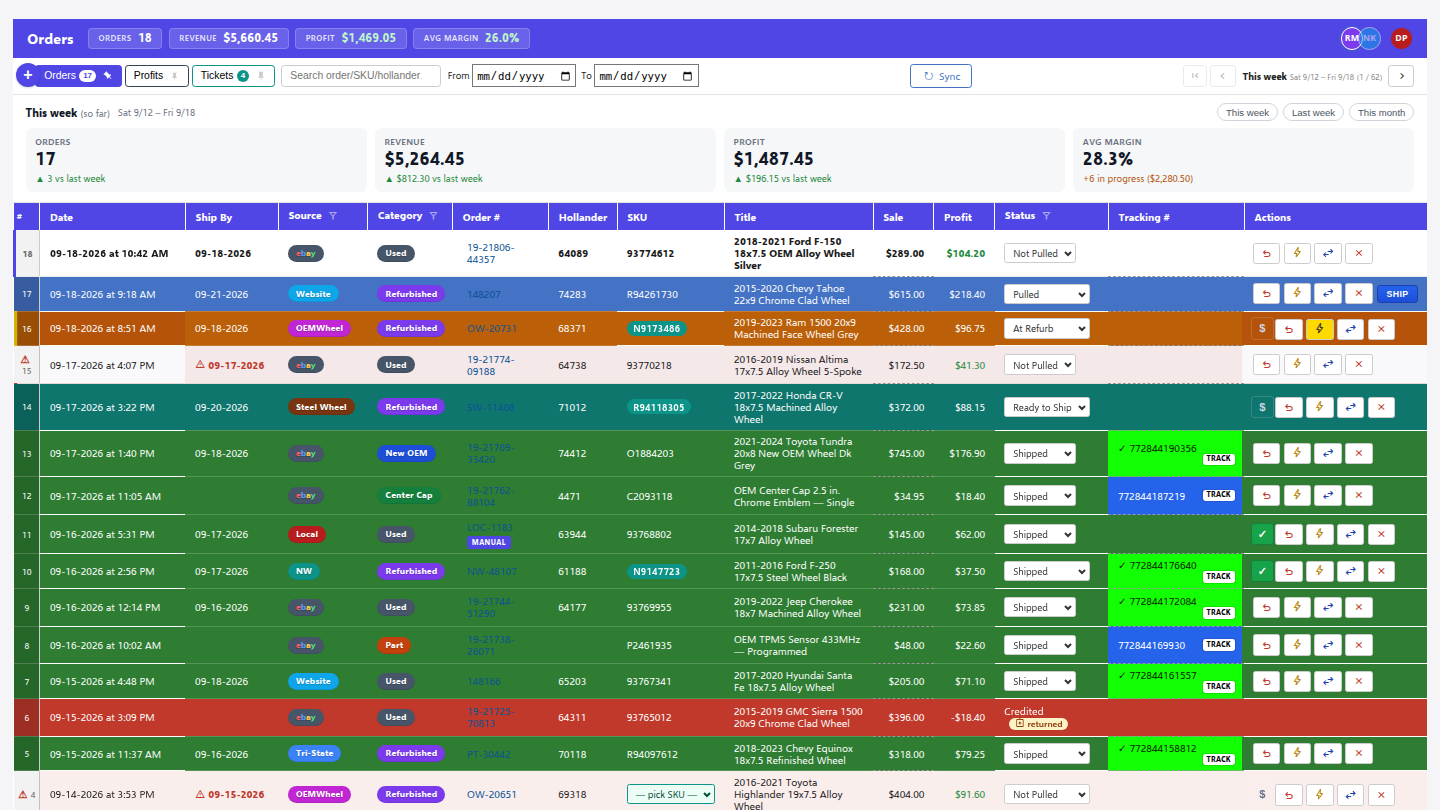Click the From date input field
The image size is (1440, 810).
[524, 76]
